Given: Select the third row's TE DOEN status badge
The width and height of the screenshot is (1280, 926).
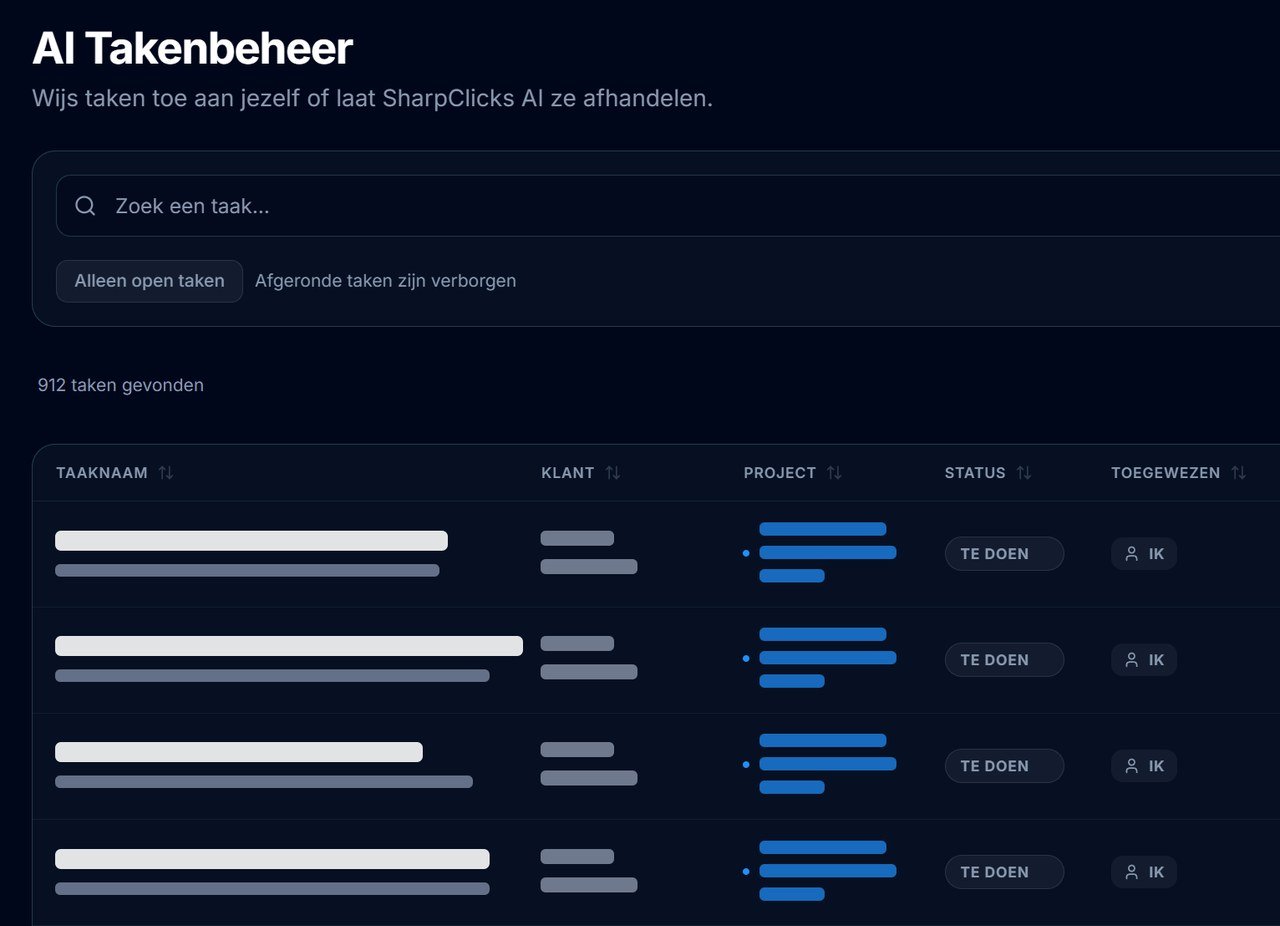Looking at the screenshot, I should coord(1004,766).
